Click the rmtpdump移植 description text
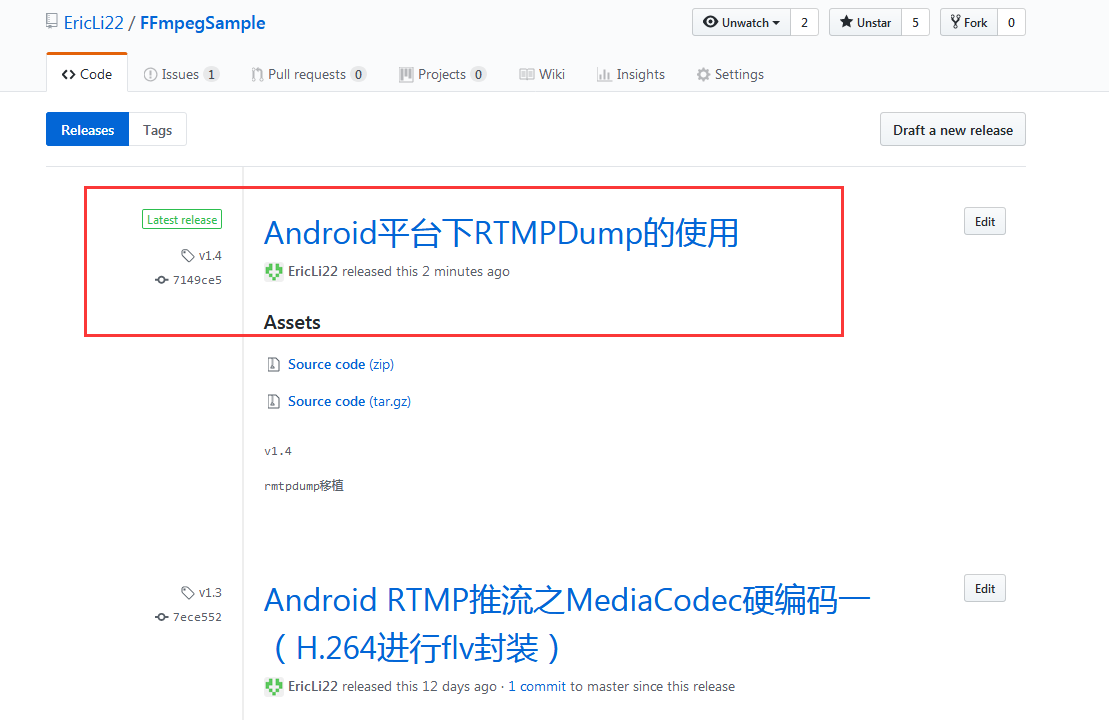This screenshot has width=1109, height=720. coord(304,485)
